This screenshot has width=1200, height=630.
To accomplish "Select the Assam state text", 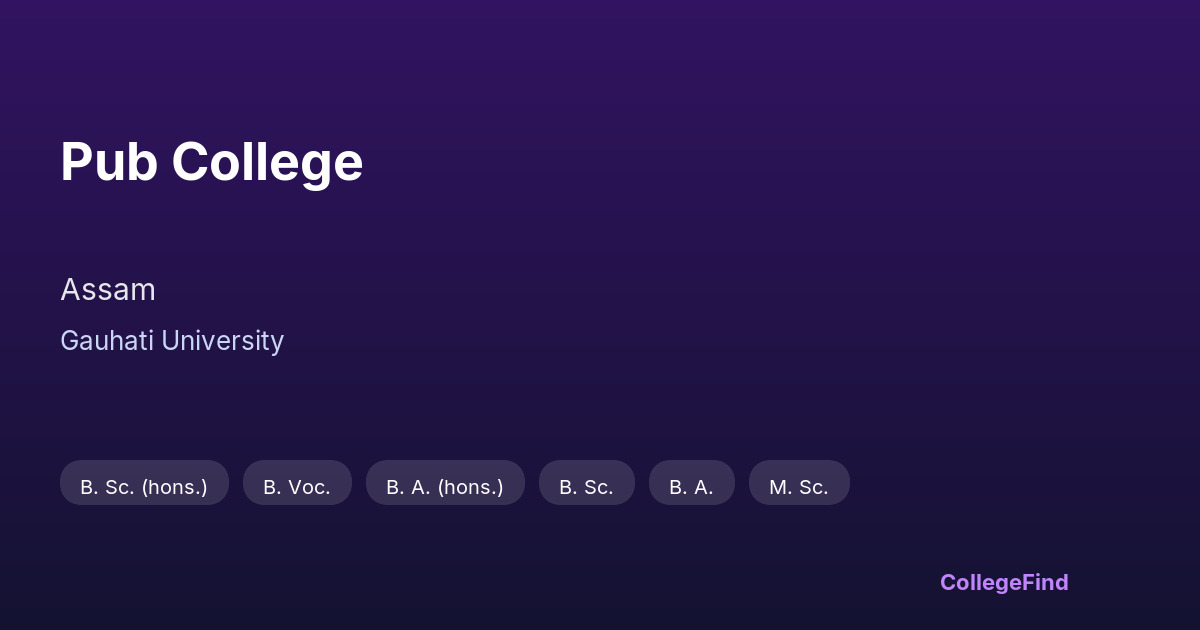I will (108, 290).
